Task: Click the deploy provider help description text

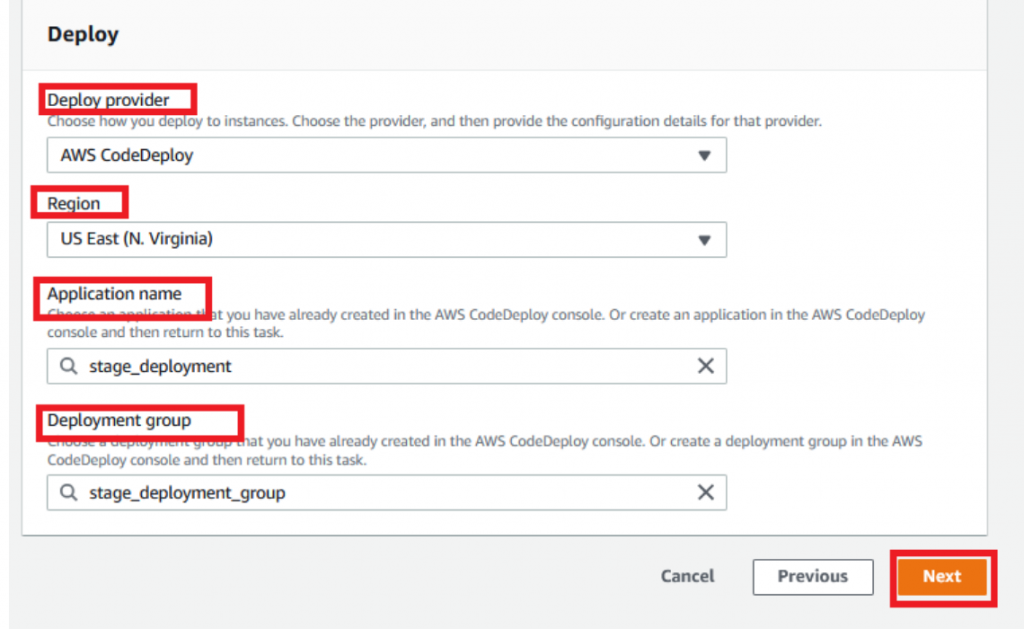Action: pyautogui.click(x=435, y=121)
